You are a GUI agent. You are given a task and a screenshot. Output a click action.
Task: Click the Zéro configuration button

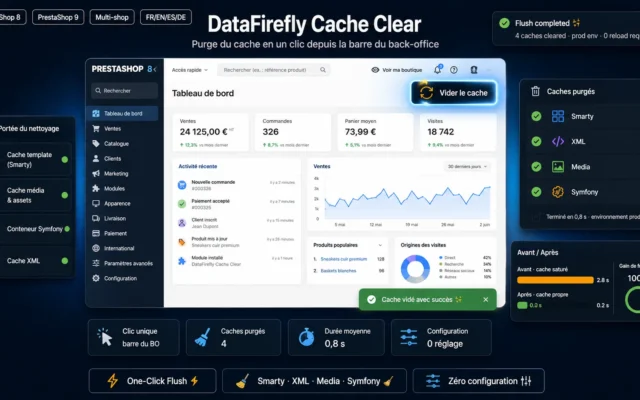pos(478,381)
